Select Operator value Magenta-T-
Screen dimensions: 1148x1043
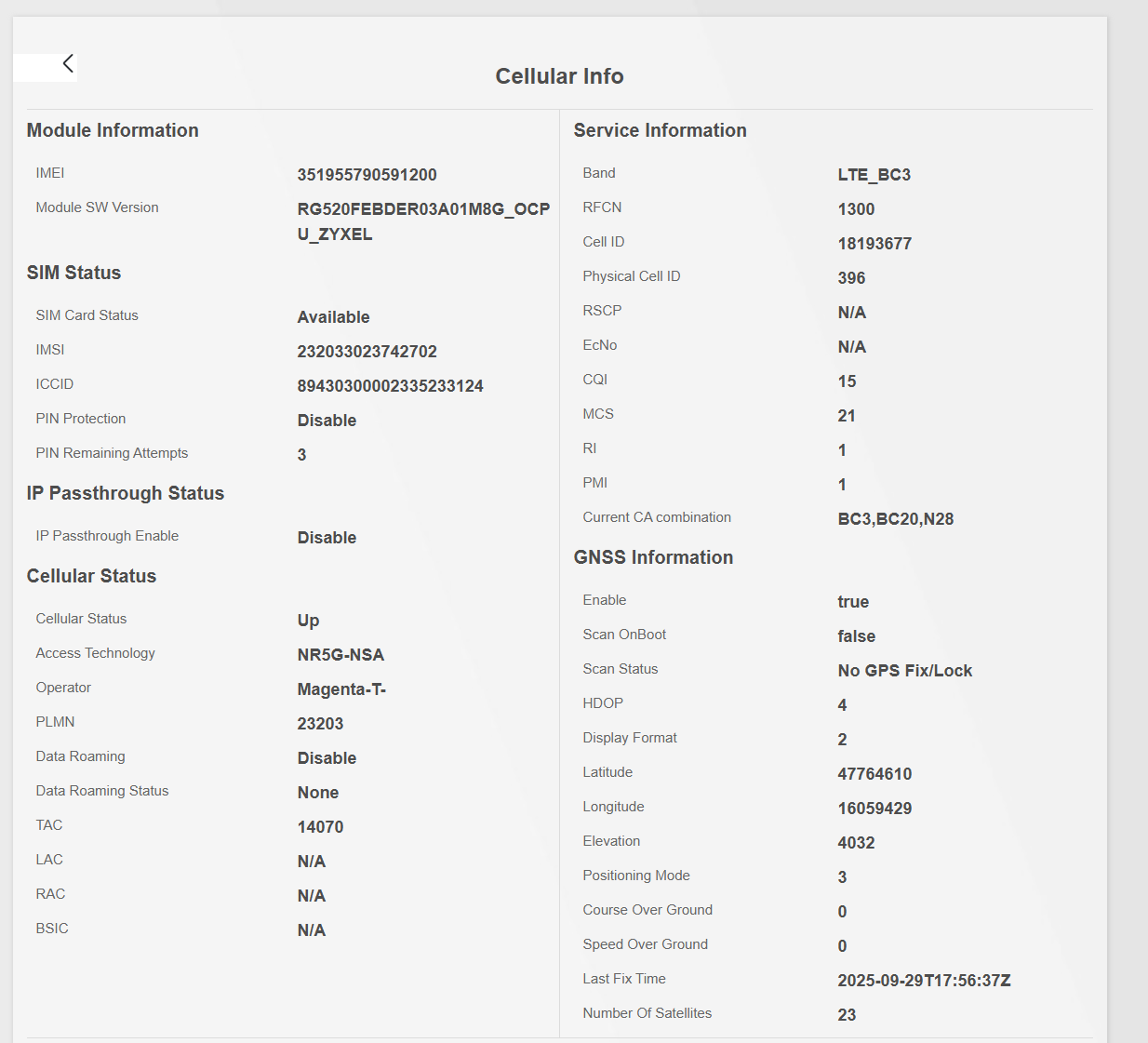(x=341, y=689)
